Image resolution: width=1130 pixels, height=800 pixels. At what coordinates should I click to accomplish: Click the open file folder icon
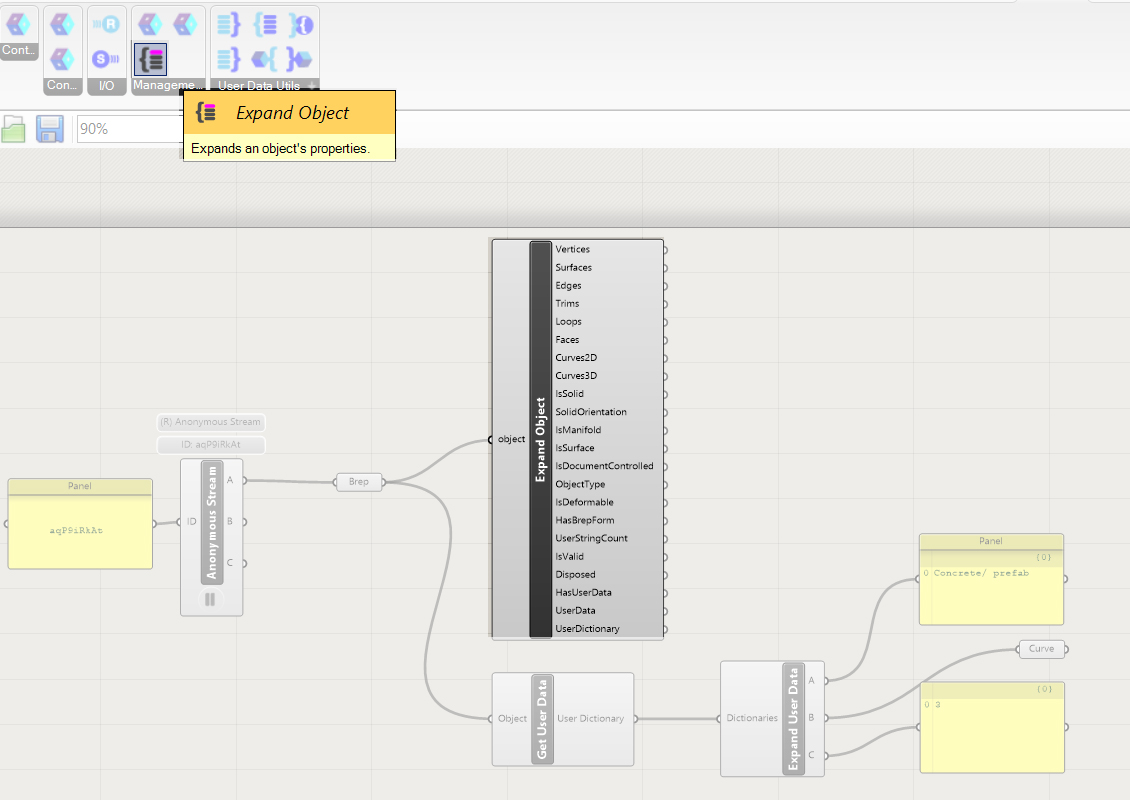[13, 129]
